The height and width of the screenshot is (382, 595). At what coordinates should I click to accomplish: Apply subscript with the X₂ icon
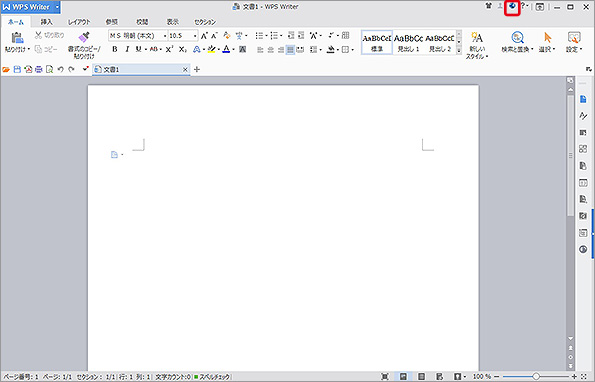coord(183,49)
